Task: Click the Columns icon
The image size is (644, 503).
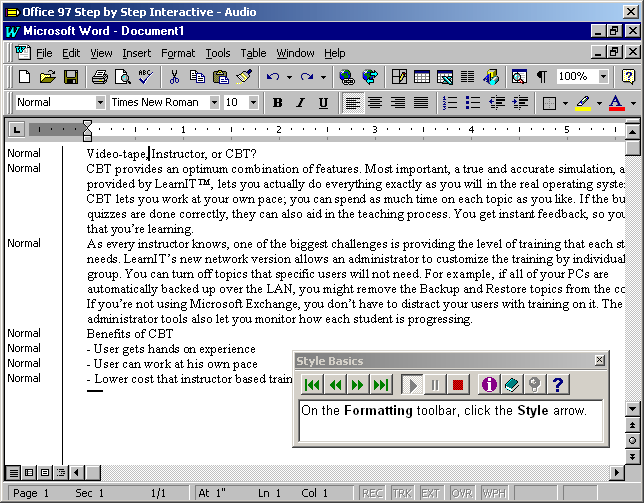Action: (x=467, y=77)
